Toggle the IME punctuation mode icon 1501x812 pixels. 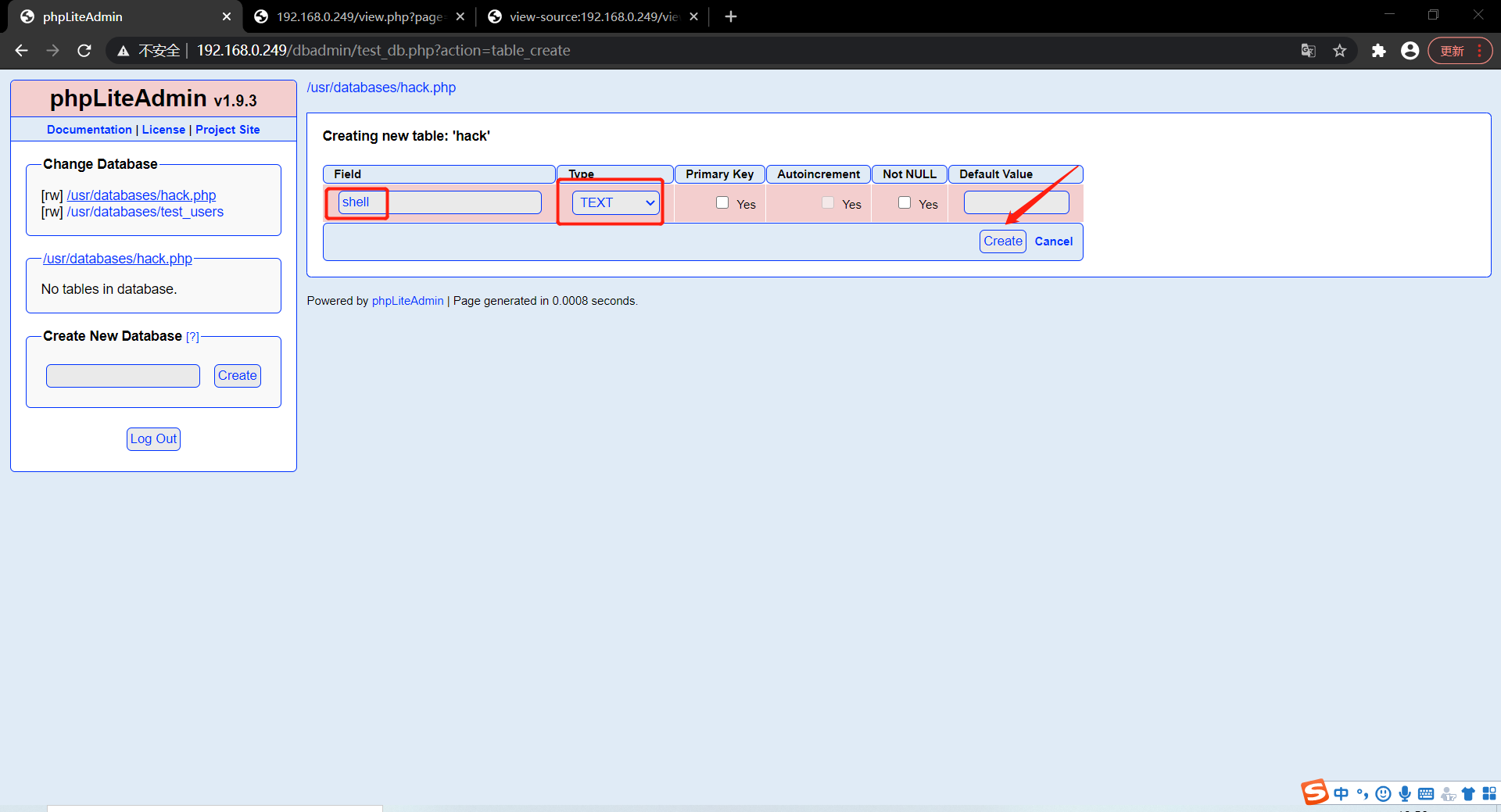point(1363,794)
